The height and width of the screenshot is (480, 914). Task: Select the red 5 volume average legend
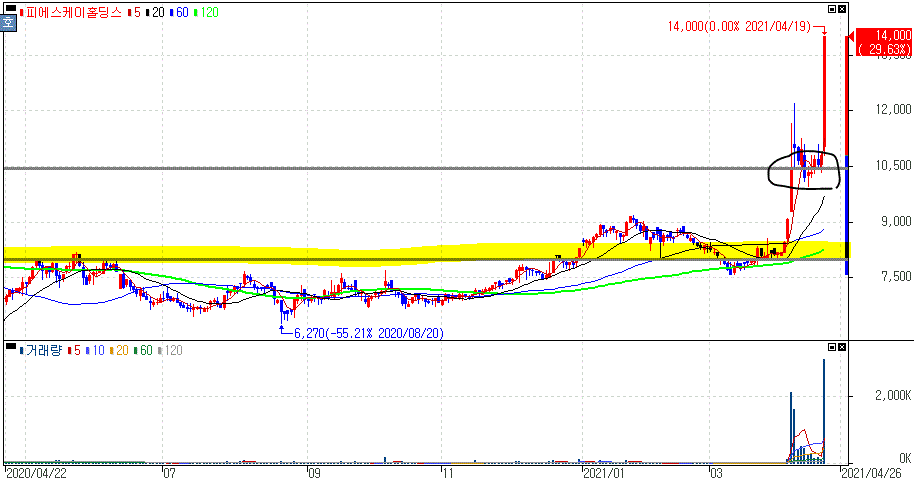point(74,350)
